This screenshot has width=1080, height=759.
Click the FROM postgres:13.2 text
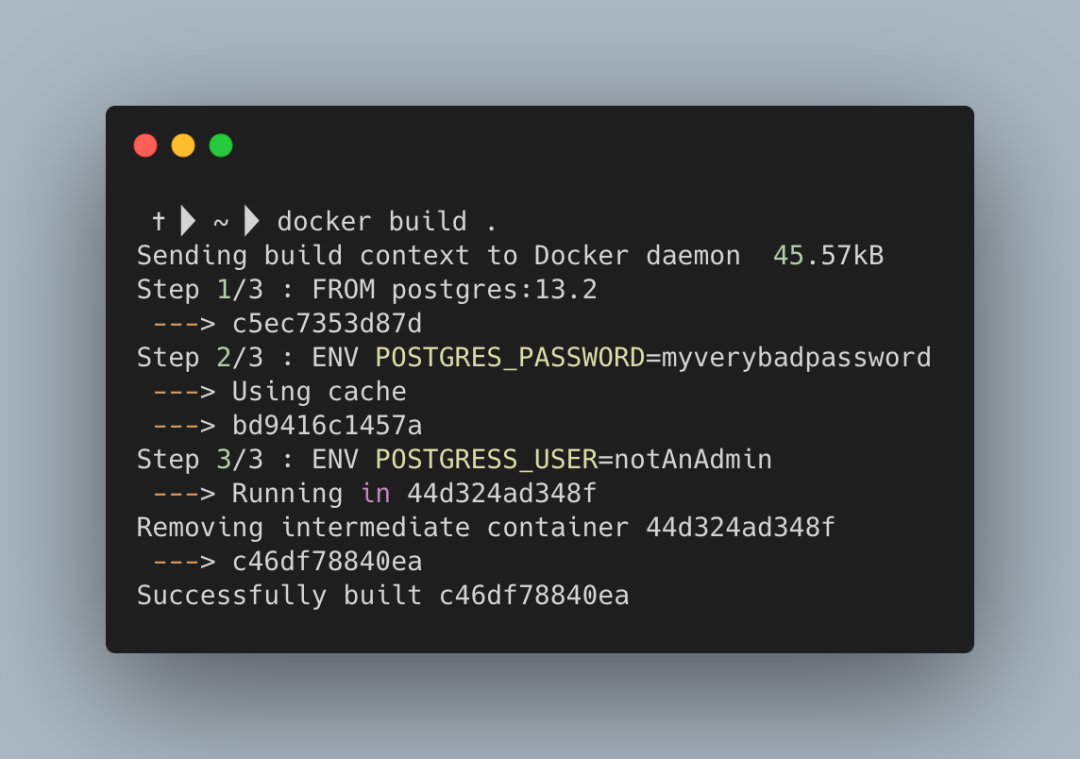(x=455, y=290)
